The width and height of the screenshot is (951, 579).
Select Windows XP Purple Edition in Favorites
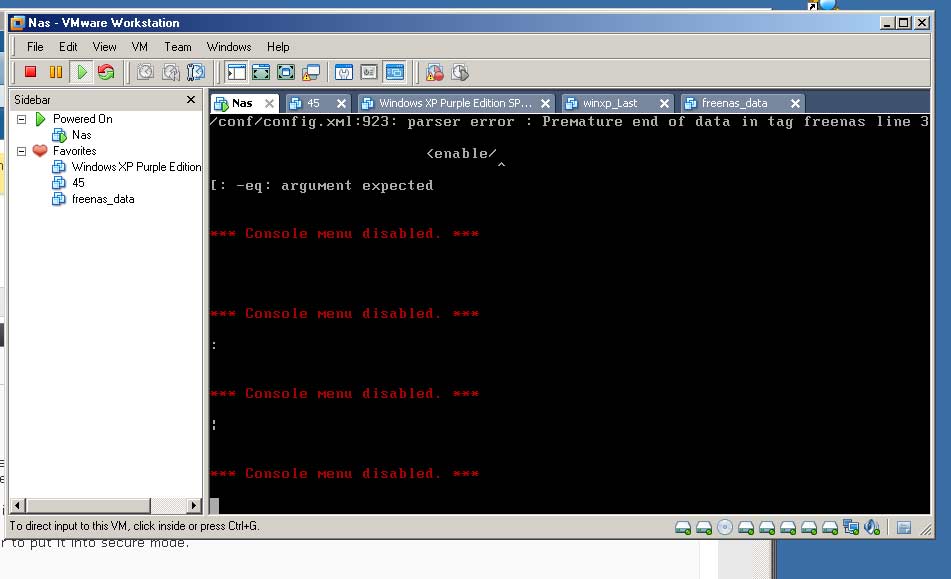click(136, 167)
